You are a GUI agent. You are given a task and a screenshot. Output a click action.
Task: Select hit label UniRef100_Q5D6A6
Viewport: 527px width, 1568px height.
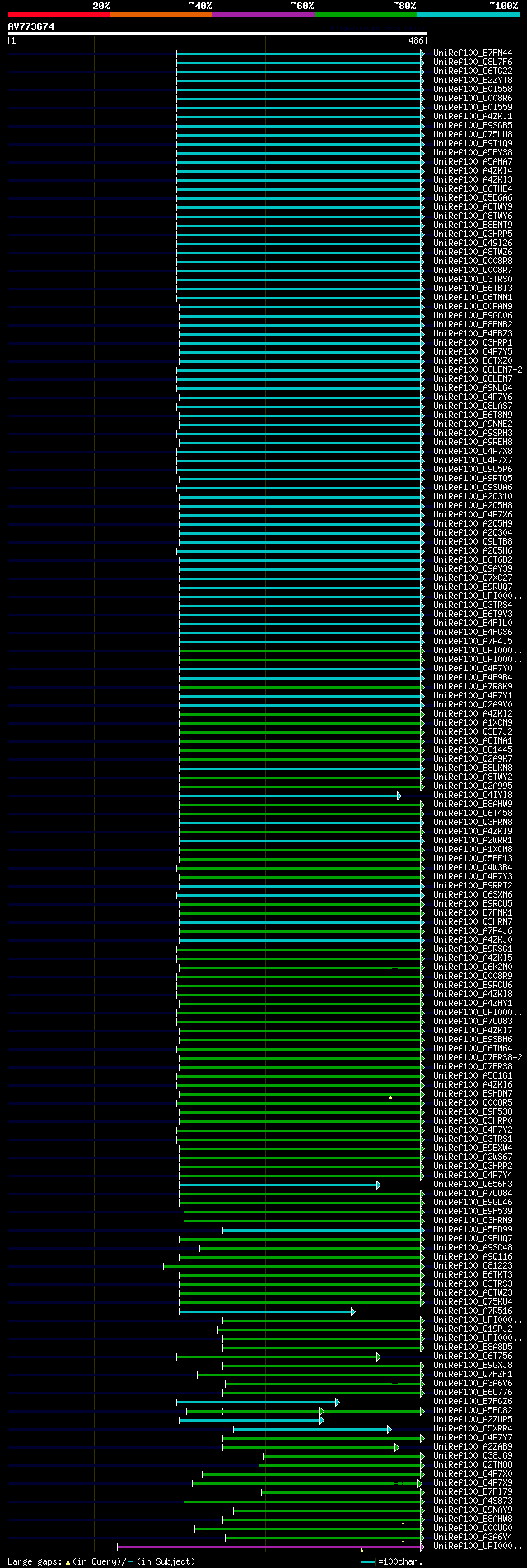pyautogui.click(x=473, y=197)
